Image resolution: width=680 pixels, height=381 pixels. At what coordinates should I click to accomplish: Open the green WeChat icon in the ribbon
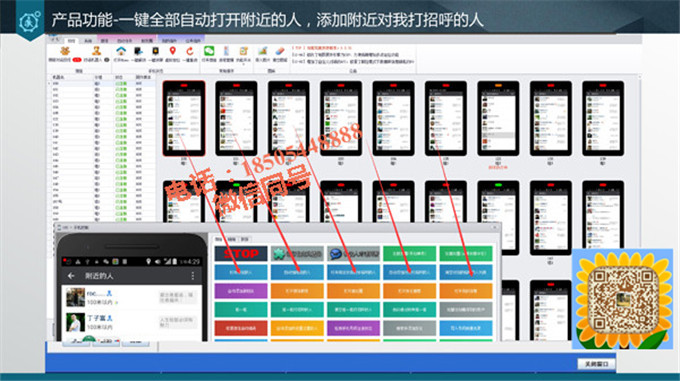tap(209, 51)
